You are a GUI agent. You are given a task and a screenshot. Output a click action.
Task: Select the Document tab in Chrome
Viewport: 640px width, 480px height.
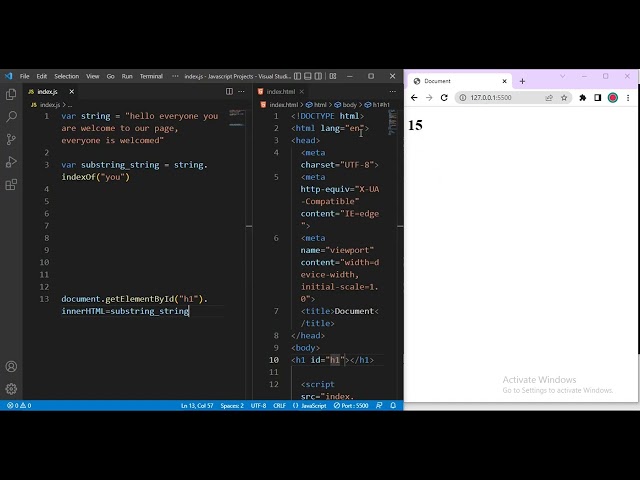coord(460,81)
